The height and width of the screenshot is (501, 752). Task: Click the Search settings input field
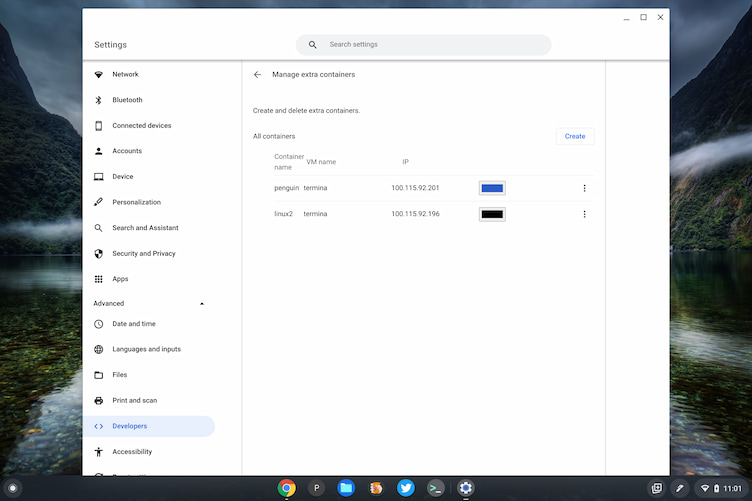423,45
